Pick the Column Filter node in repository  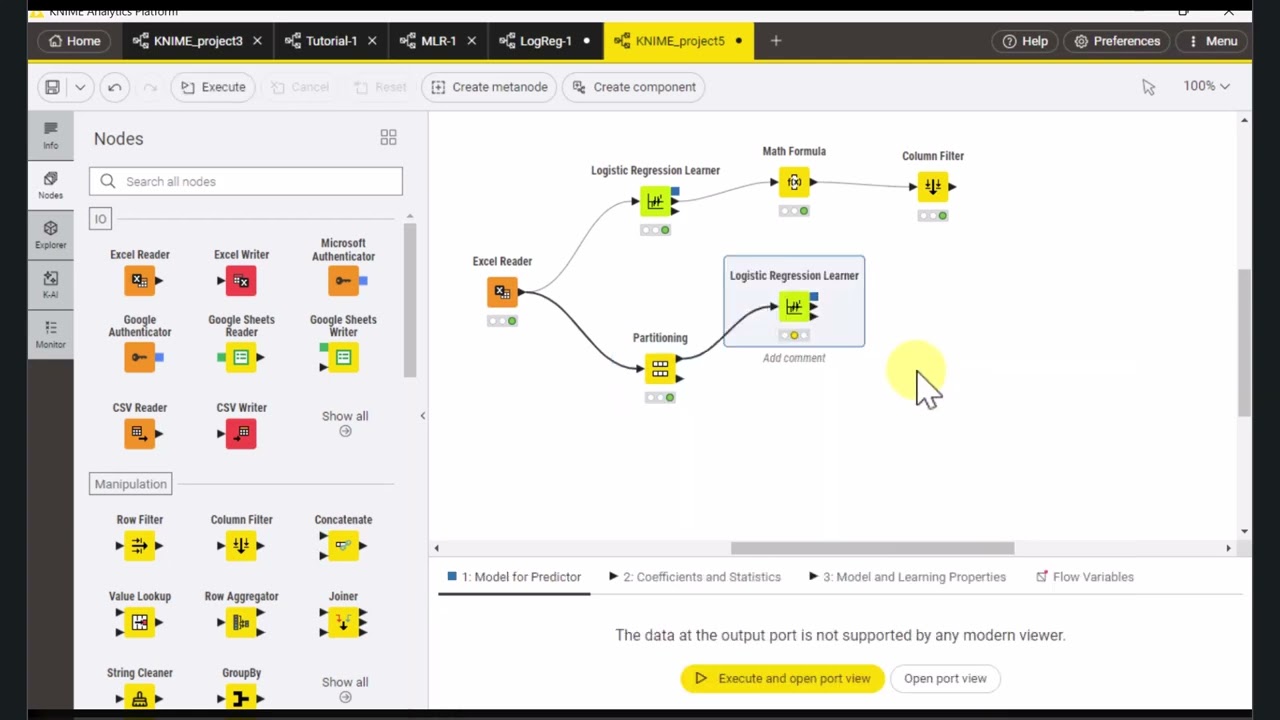[x=241, y=545]
